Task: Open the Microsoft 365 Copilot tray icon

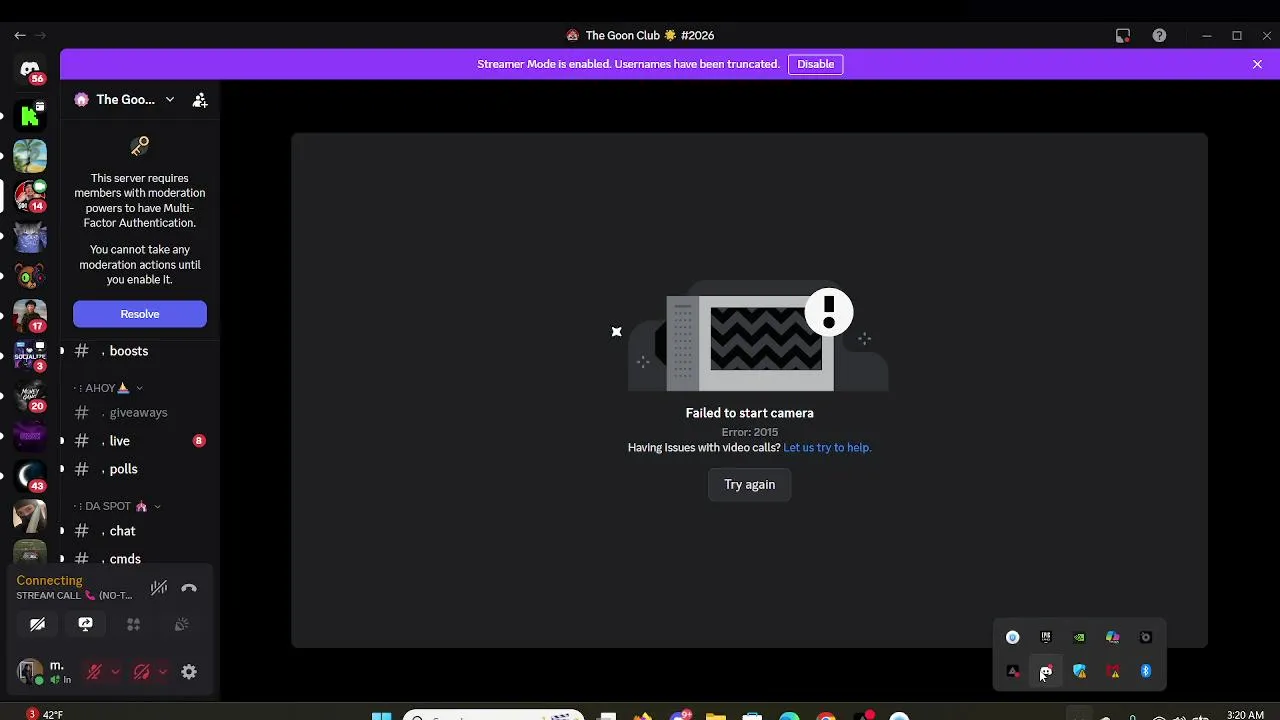Action: click(x=1113, y=637)
